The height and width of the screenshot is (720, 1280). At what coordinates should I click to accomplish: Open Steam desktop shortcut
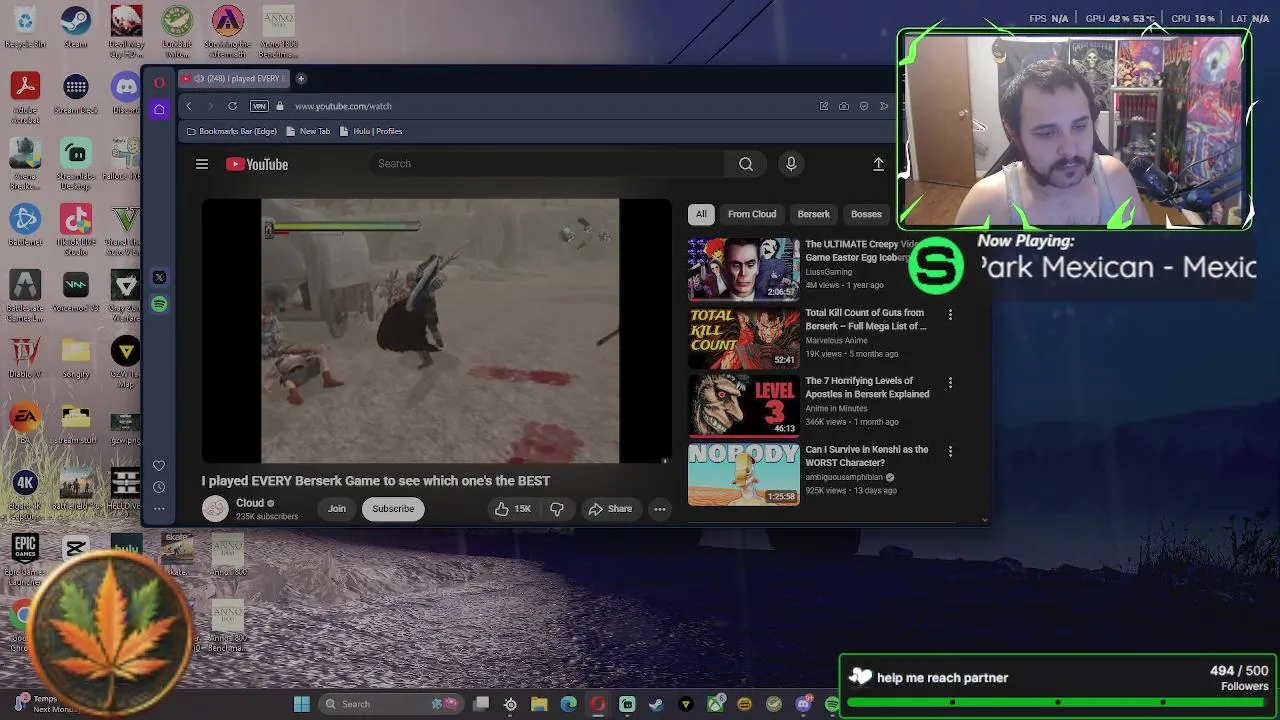[x=75, y=27]
